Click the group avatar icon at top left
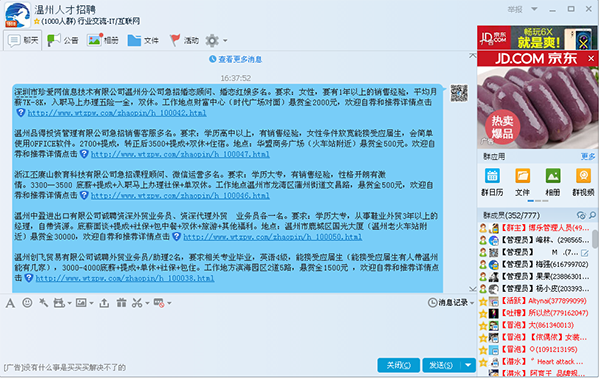This screenshot has width=600, height=378. point(17,15)
